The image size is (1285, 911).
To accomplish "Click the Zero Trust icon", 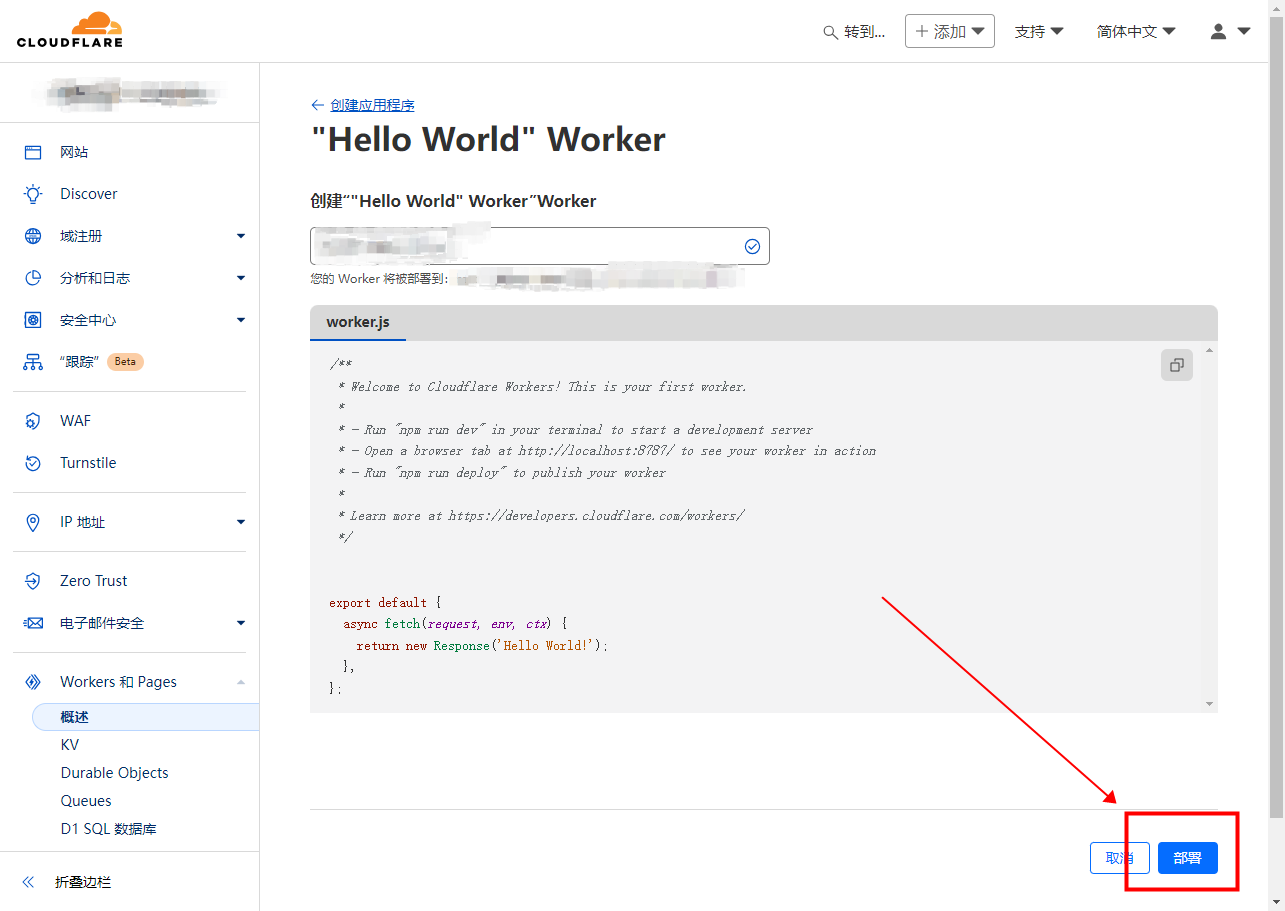I will pos(33,581).
